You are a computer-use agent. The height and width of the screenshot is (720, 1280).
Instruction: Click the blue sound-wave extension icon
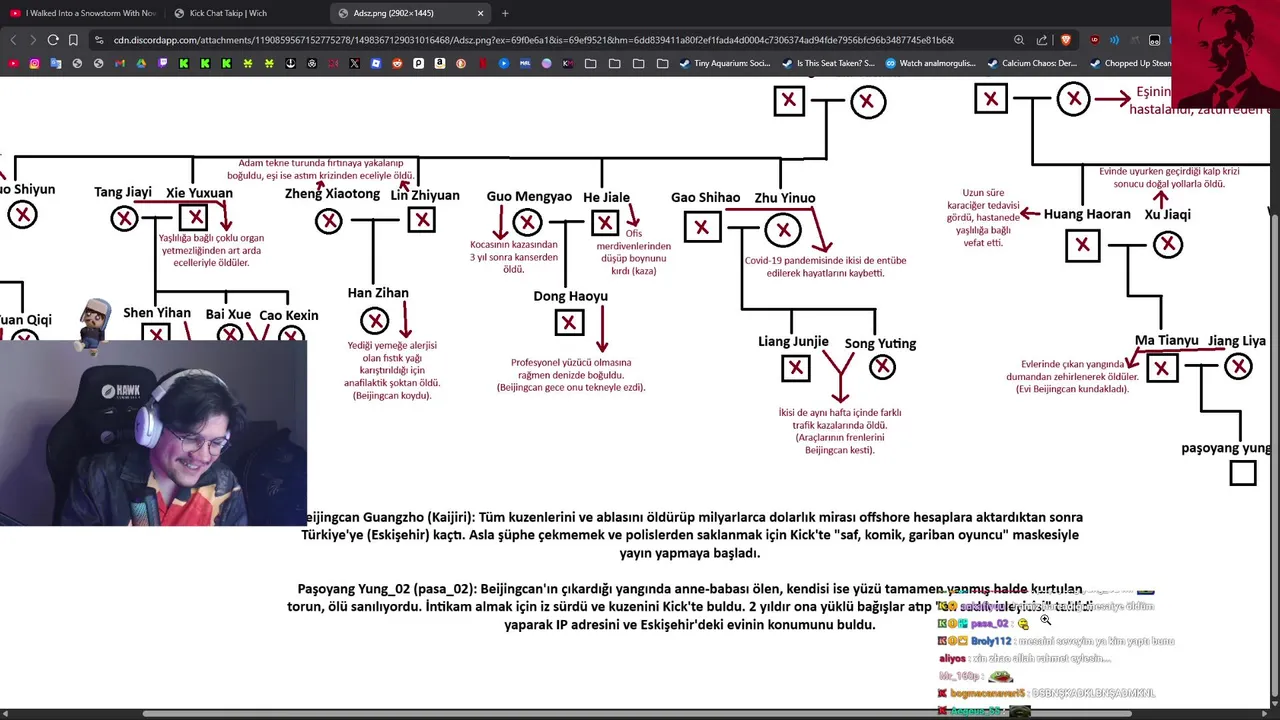click(1115, 40)
